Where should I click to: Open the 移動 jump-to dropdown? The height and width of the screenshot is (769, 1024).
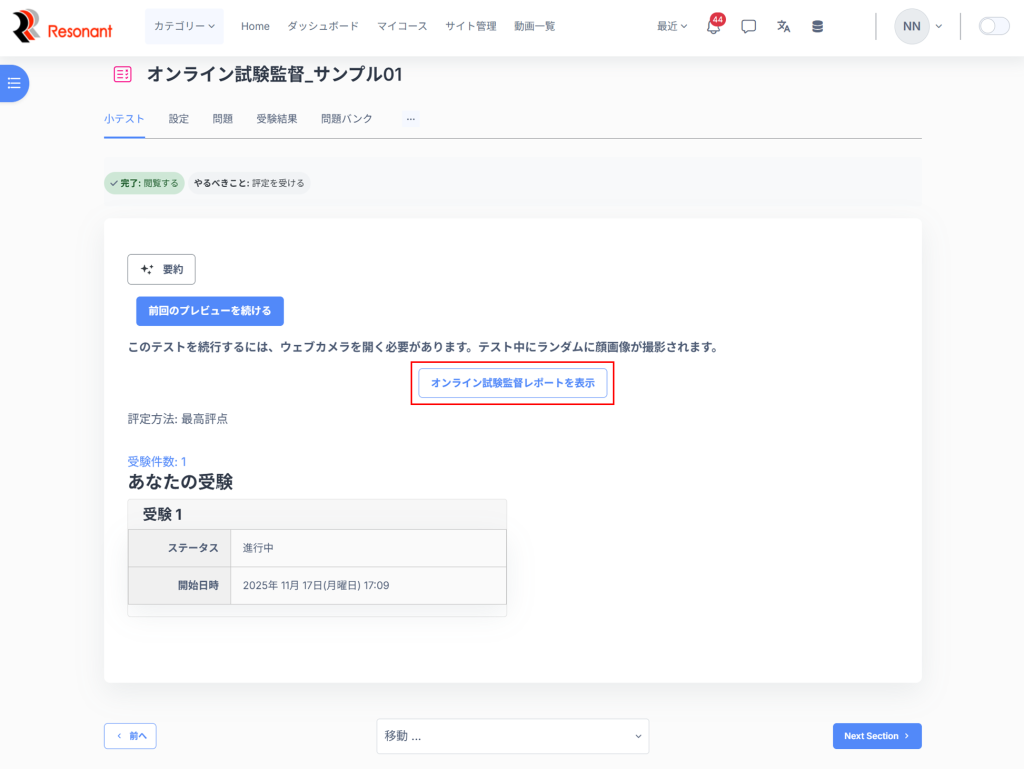[x=512, y=736]
